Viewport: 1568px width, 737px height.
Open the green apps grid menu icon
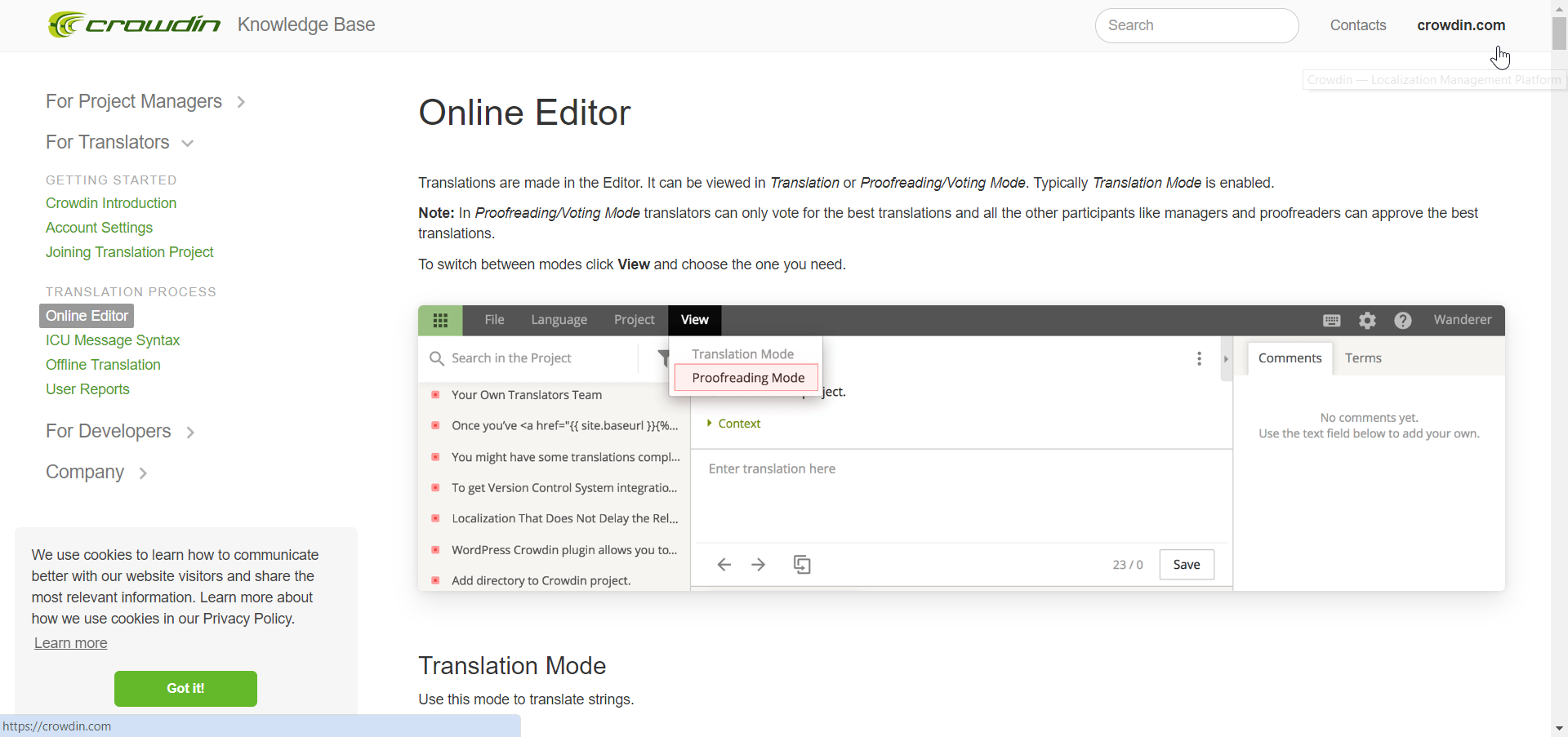(x=440, y=320)
